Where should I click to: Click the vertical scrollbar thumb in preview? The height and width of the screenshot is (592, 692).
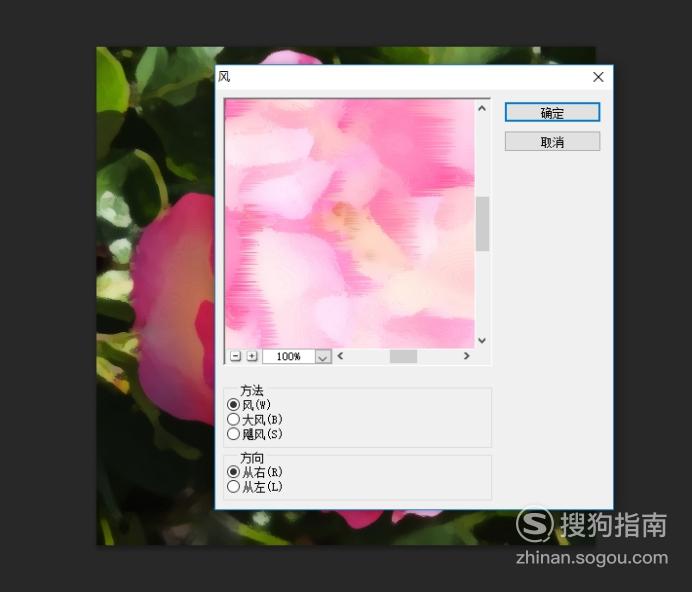click(x=482, y=224)
